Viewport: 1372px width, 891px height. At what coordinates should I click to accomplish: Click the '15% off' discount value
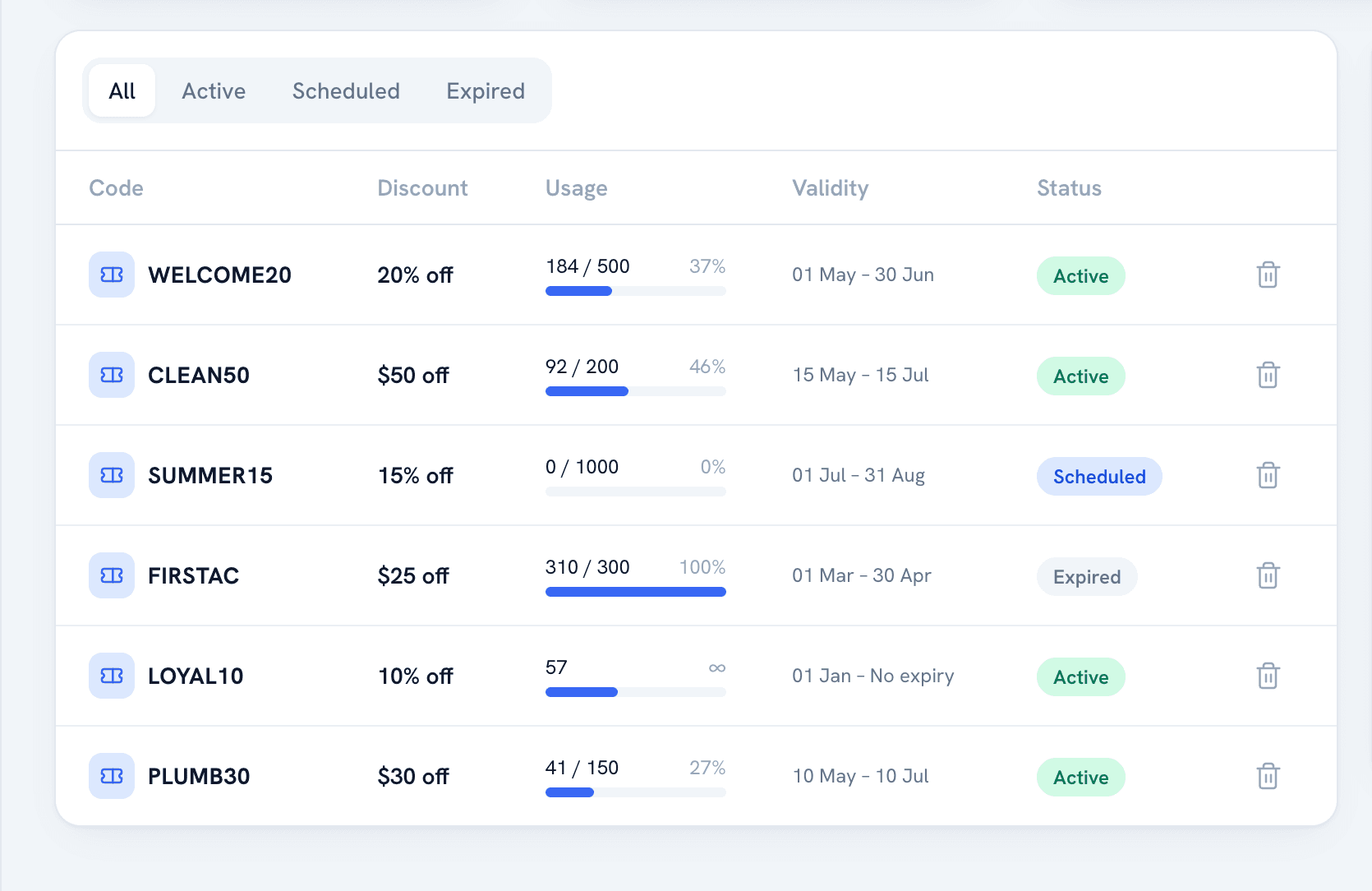coord(416,475)
